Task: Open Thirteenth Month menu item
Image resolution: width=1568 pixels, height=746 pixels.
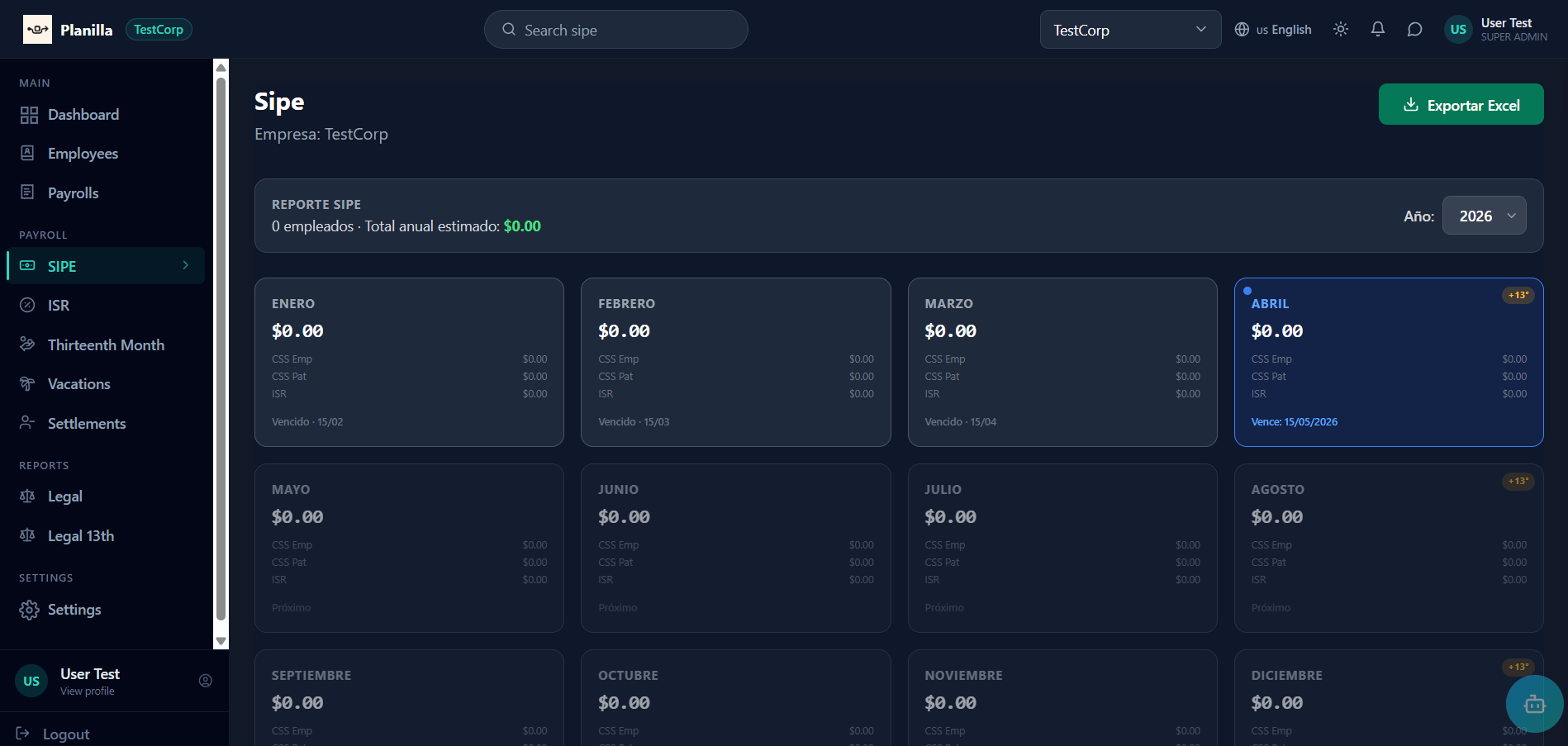Action: tap(106, 345)
